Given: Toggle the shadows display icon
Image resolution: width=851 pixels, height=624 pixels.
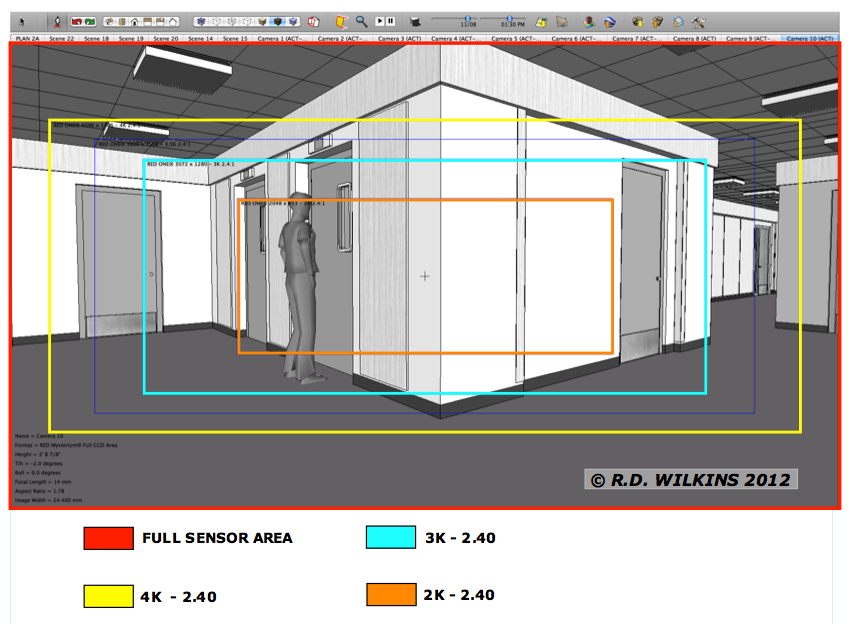Looking at the screenshot, I should (x=415, y=20).
